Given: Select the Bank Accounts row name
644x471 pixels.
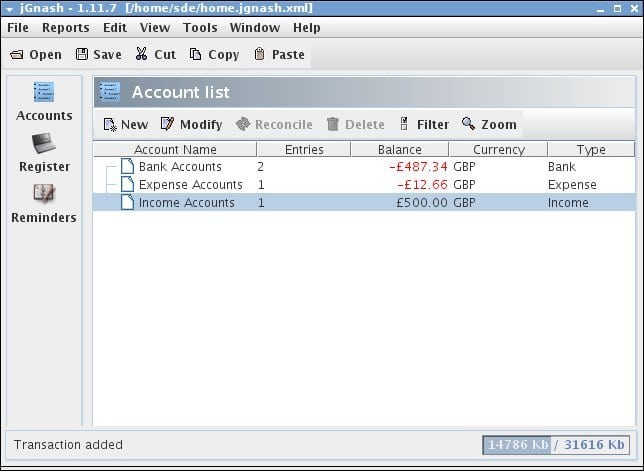Looking at the screenshot, I should [180, 167].
